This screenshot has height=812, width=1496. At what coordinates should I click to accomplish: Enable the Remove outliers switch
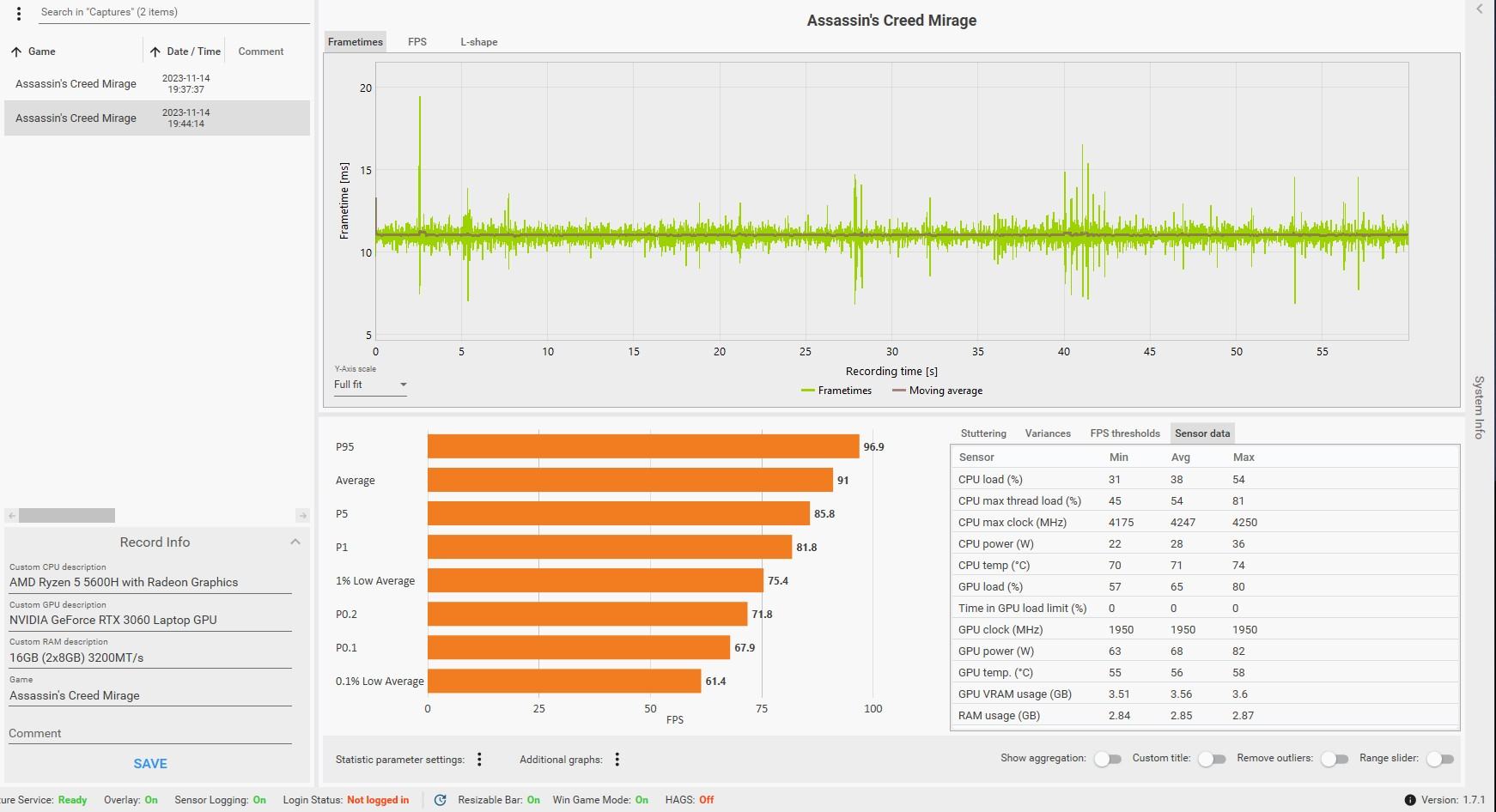point(1335,759)
